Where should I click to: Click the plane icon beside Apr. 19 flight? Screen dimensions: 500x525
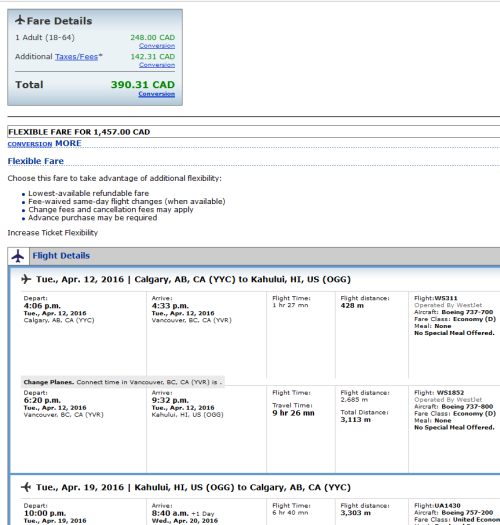[x=26, y=487]
